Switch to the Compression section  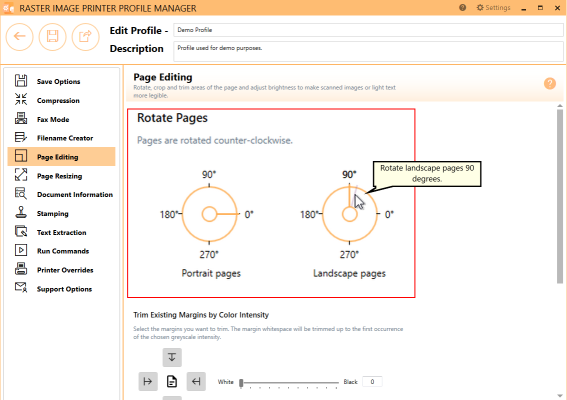(x=58, y=101)
